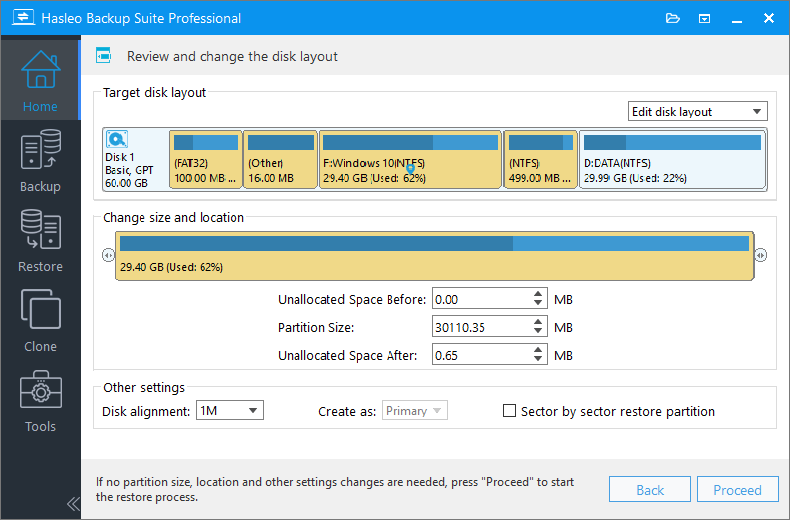Image resolution: width=790 pixels, height=520 pixels.
Task: Increase Unallocated Space Before value
Action: click(x=538, y=294)
